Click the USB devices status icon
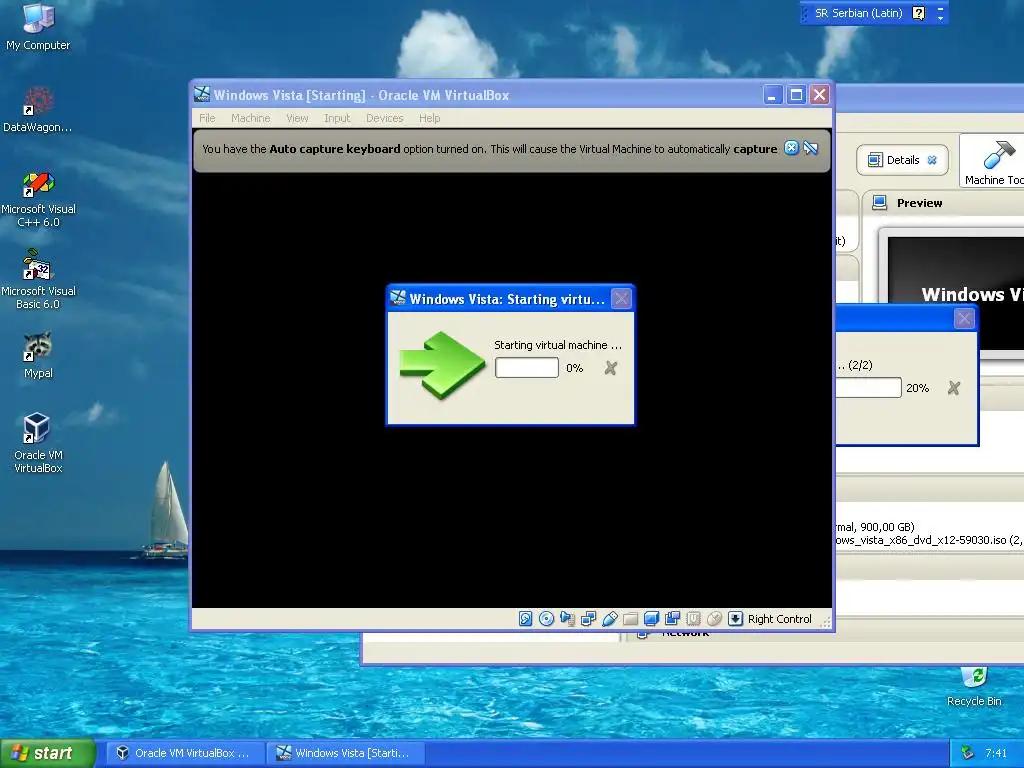This screenshot has width=1024, height=768. click(x=609, y=618)
